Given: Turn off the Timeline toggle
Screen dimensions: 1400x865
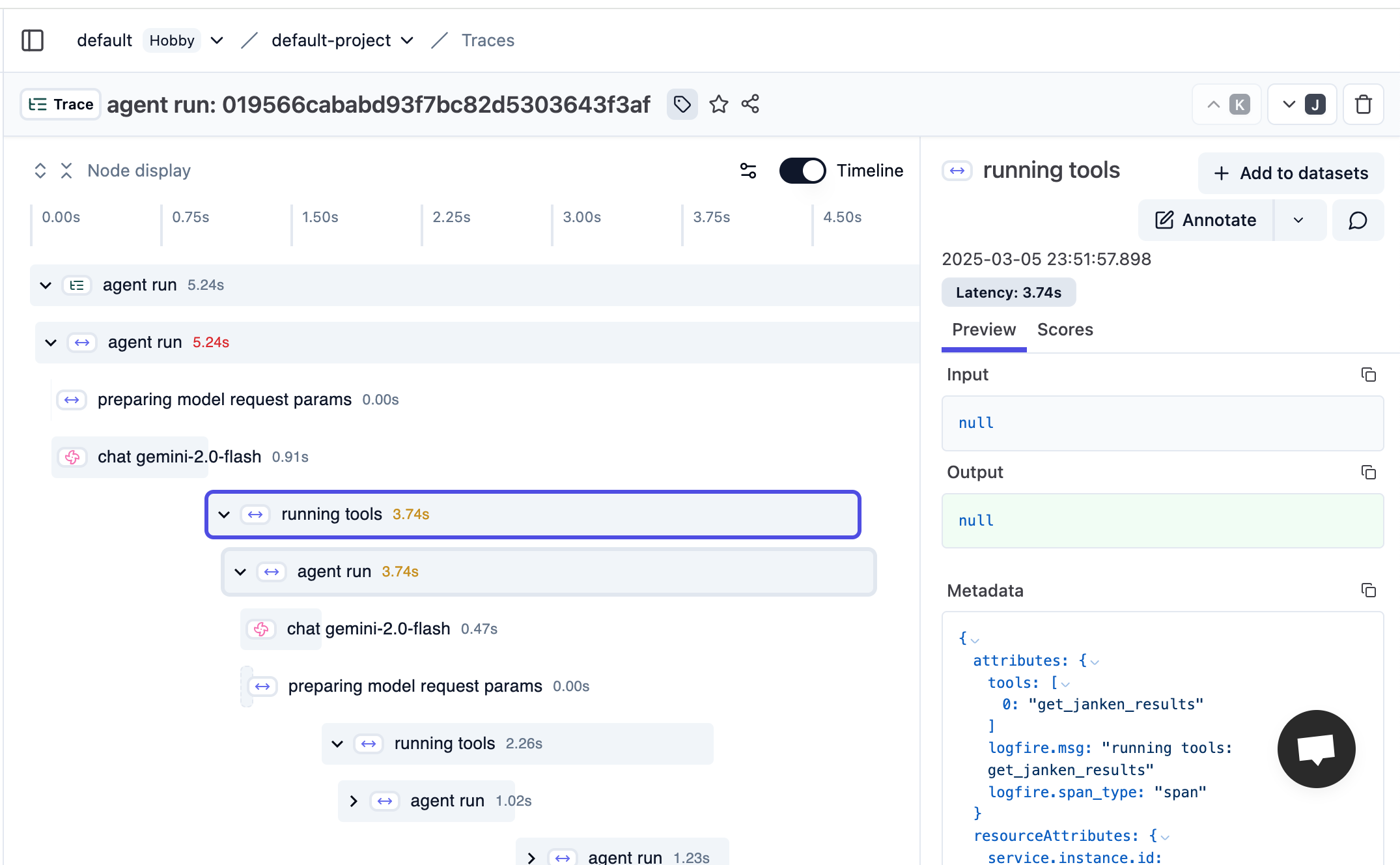Looking at the screenshot, I should coord(802,171).
